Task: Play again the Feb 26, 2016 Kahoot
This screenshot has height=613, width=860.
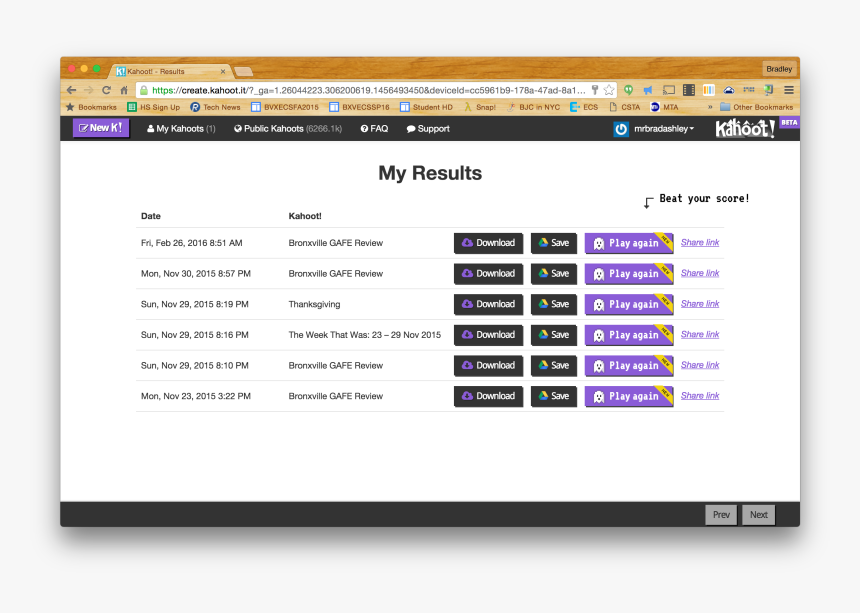Action: (x=629, y=243)
